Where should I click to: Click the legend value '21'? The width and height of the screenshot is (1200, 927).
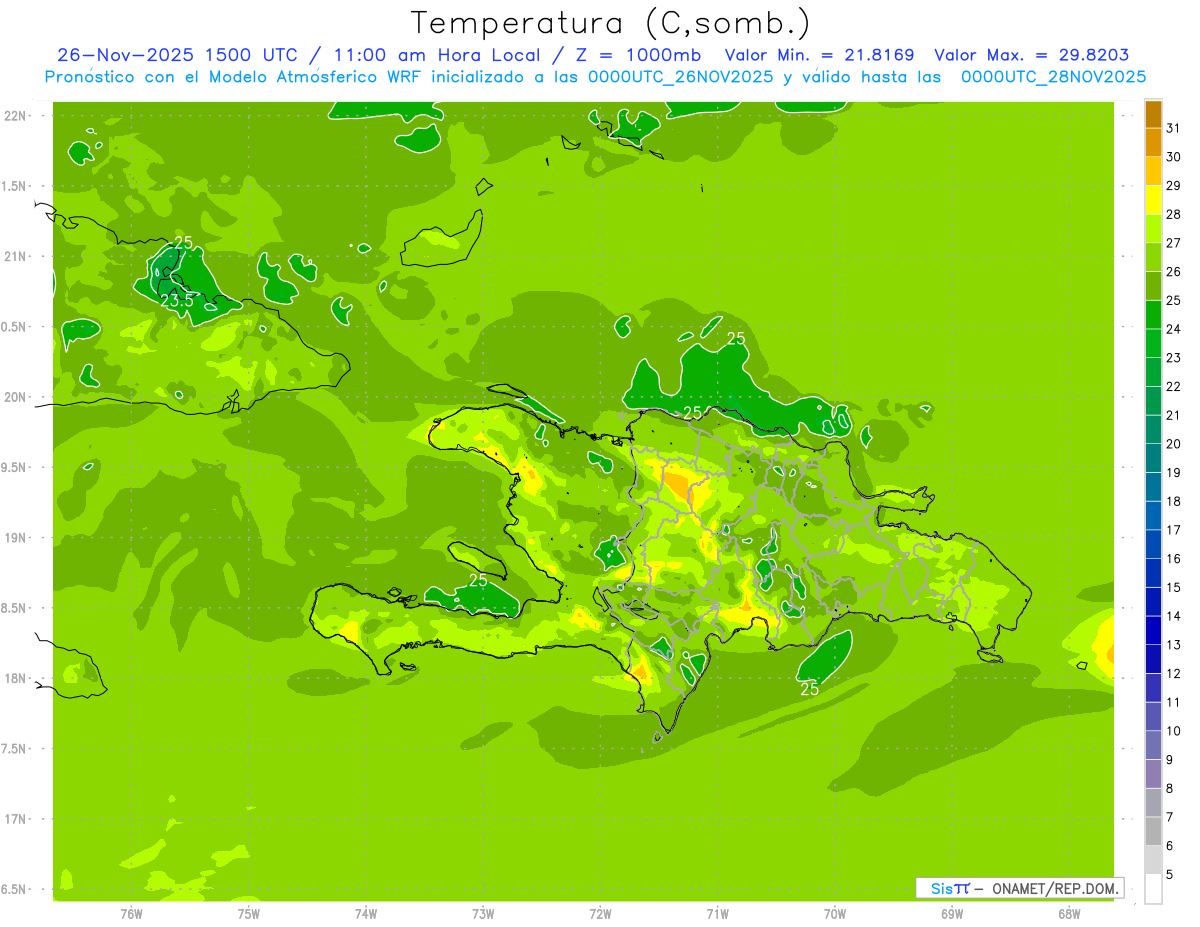[x=1174, y=415]
